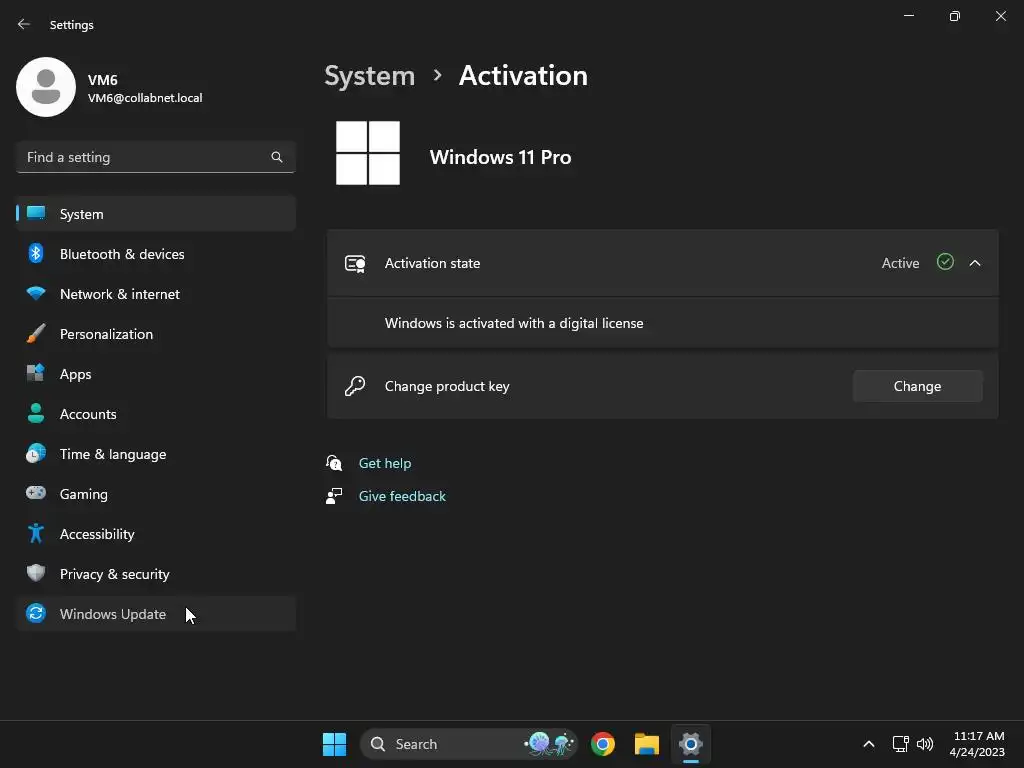Open Accessibility settings

click(156, 534)
